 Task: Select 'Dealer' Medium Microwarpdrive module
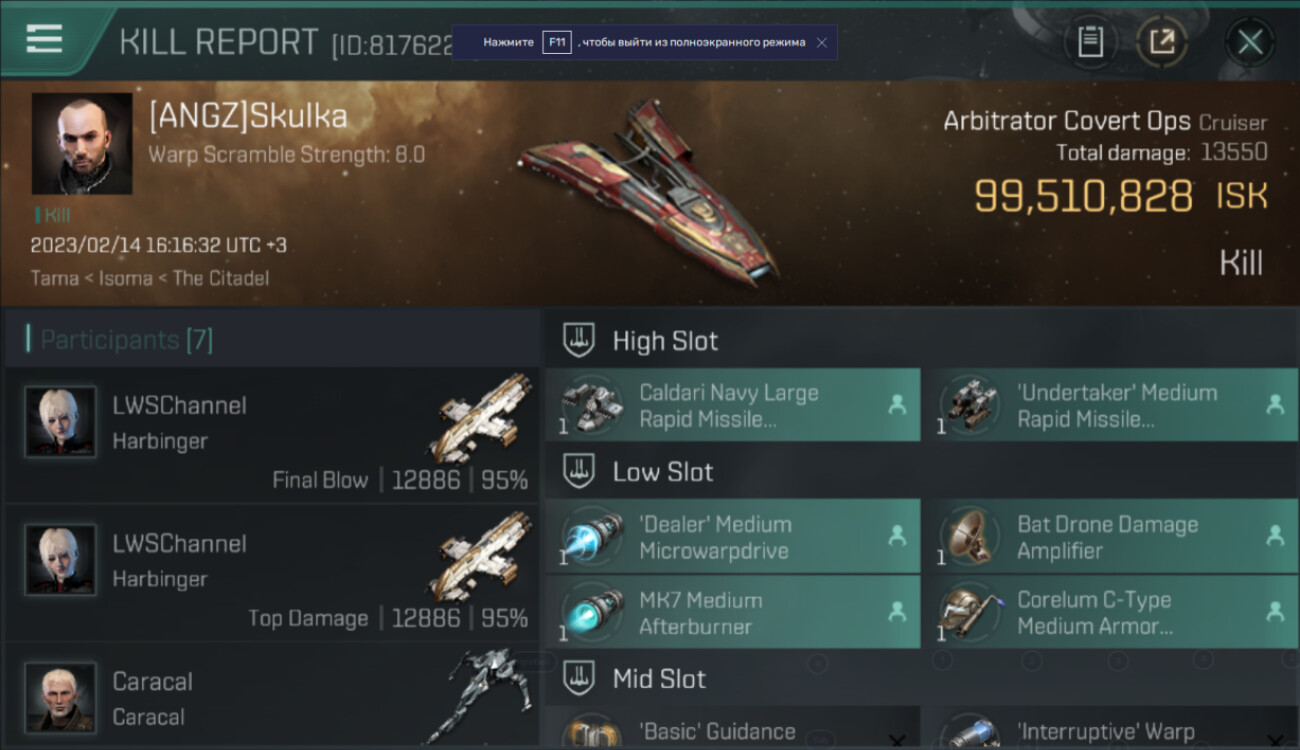coord(733,537)
